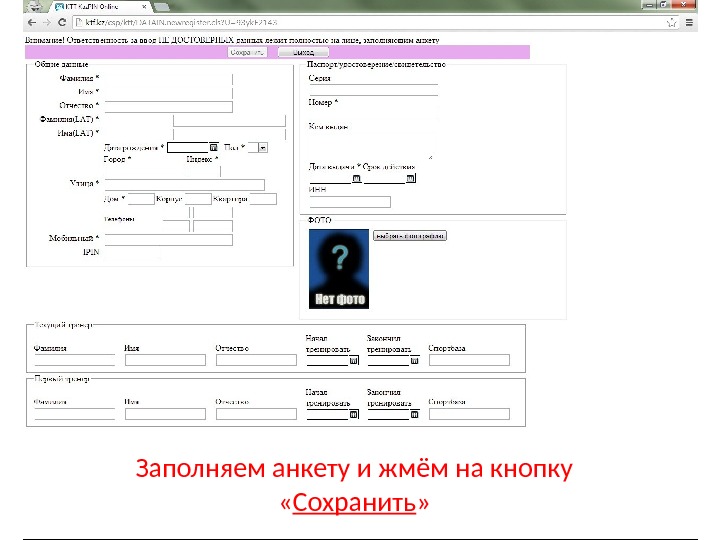Click the ИНН input field

pos(350,202)
